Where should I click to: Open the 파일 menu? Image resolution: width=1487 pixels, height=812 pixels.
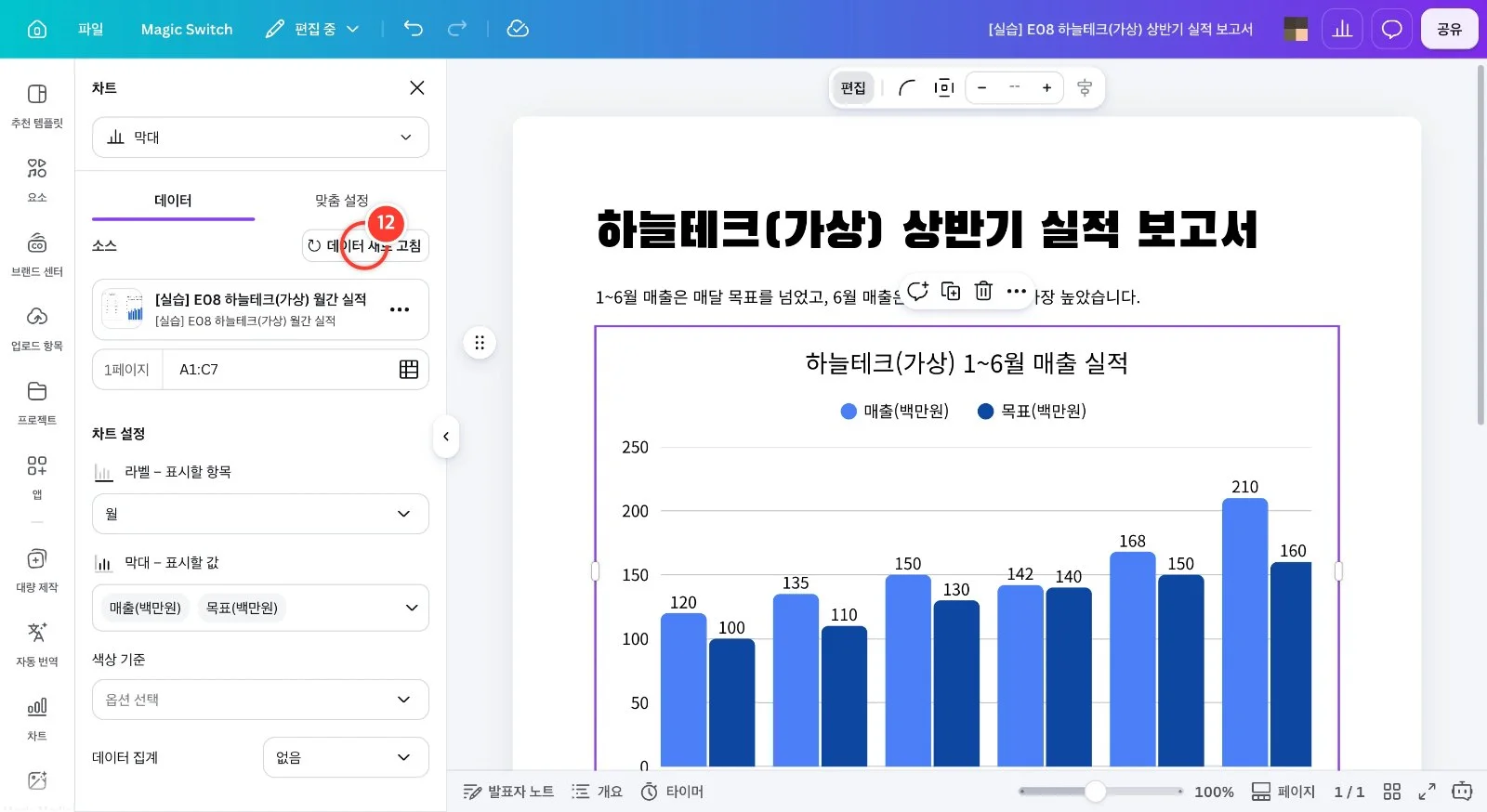91,29
